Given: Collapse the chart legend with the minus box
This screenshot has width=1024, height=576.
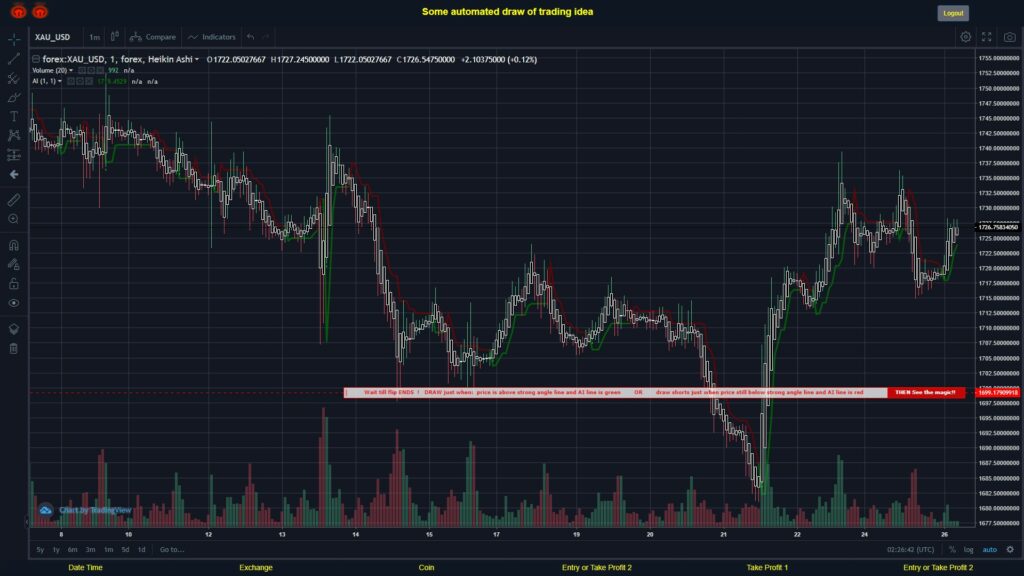Looking at the screenshot, I should 36,59.
